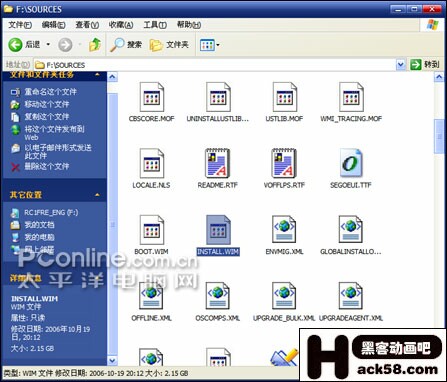Collapse the Other Places (其它位置) section
The width and height of the screenshot is (447, 382).
pyautogui.click(x=97, y=195)
